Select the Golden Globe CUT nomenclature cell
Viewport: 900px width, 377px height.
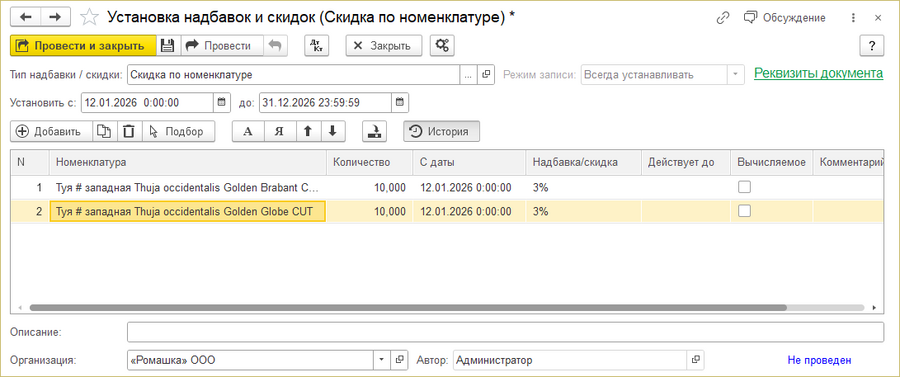188,211
